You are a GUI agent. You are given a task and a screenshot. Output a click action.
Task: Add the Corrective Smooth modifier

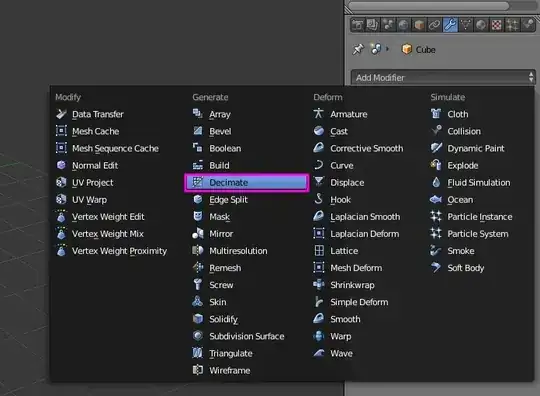(x=358, y=148)
